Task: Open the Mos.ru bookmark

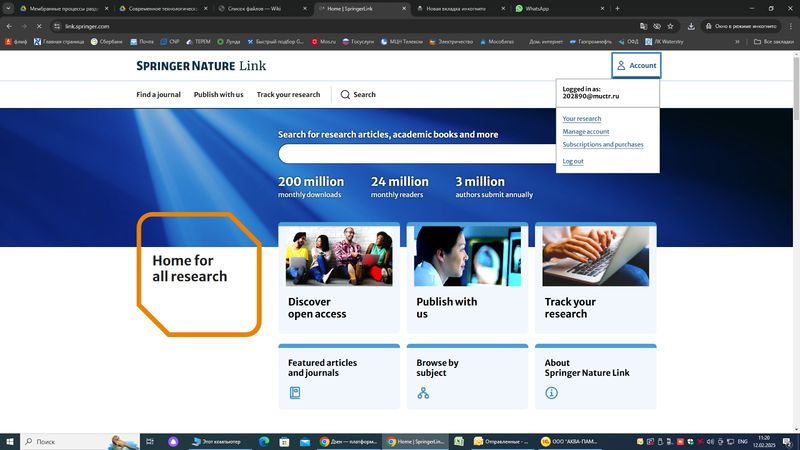Action: pyautogui.click(x=323, y=42)
